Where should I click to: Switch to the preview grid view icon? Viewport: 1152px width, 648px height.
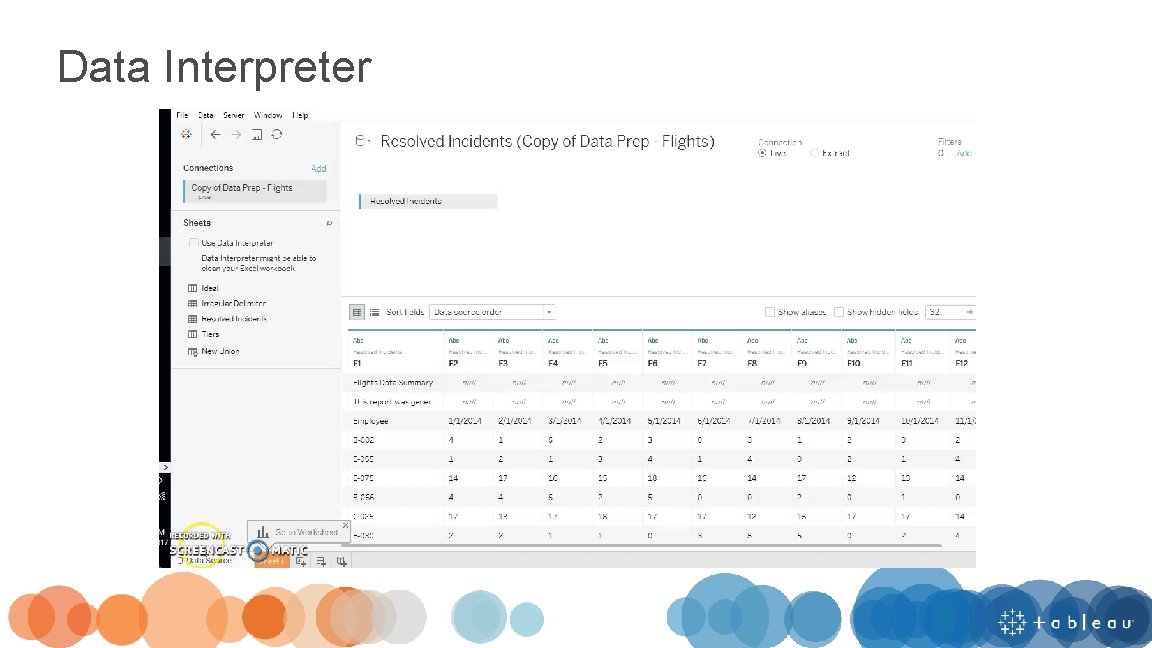[x=356, y=312]
